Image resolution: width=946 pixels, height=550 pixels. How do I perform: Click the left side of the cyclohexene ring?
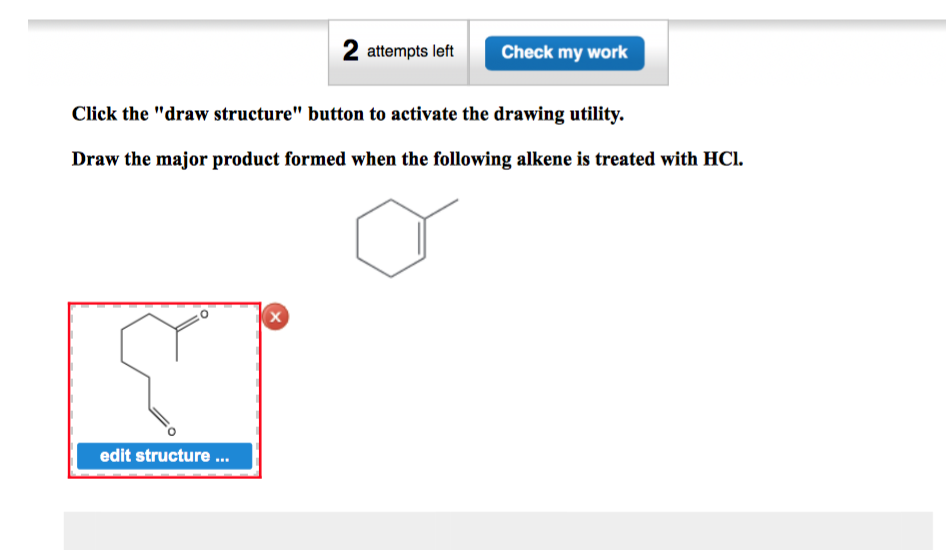(358, 239)
